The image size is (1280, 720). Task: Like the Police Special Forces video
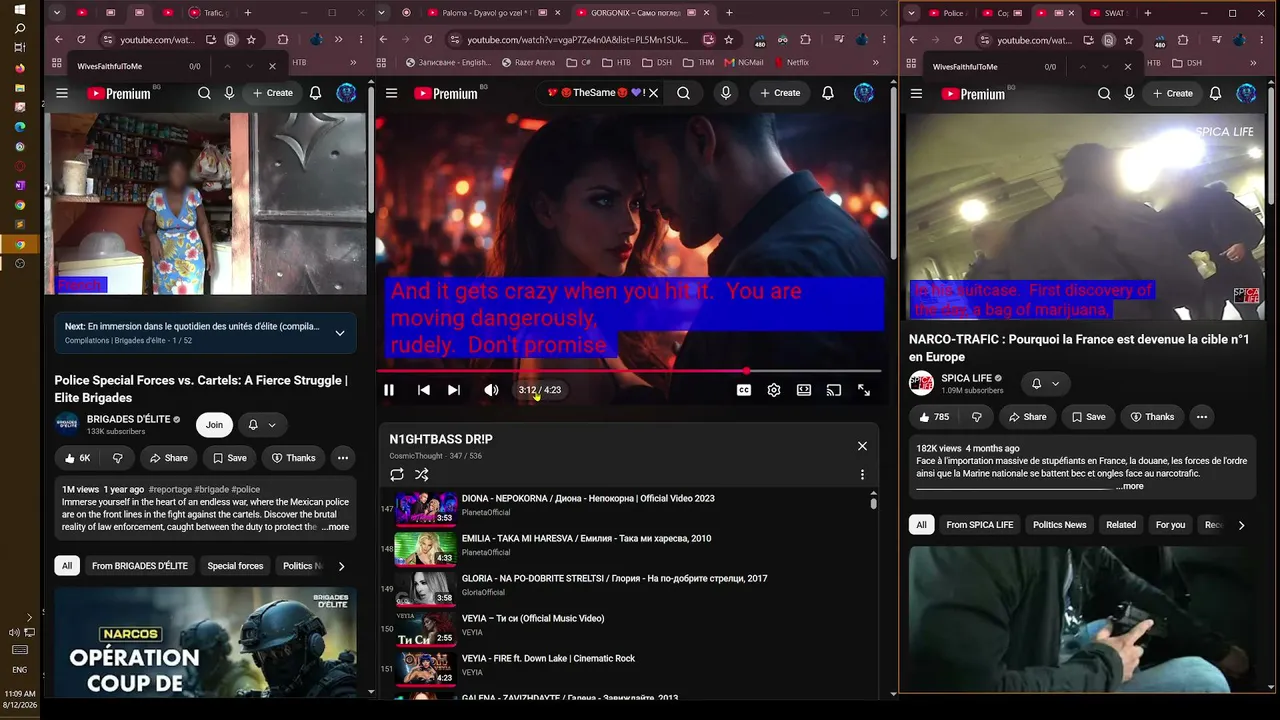pos(77,458)
